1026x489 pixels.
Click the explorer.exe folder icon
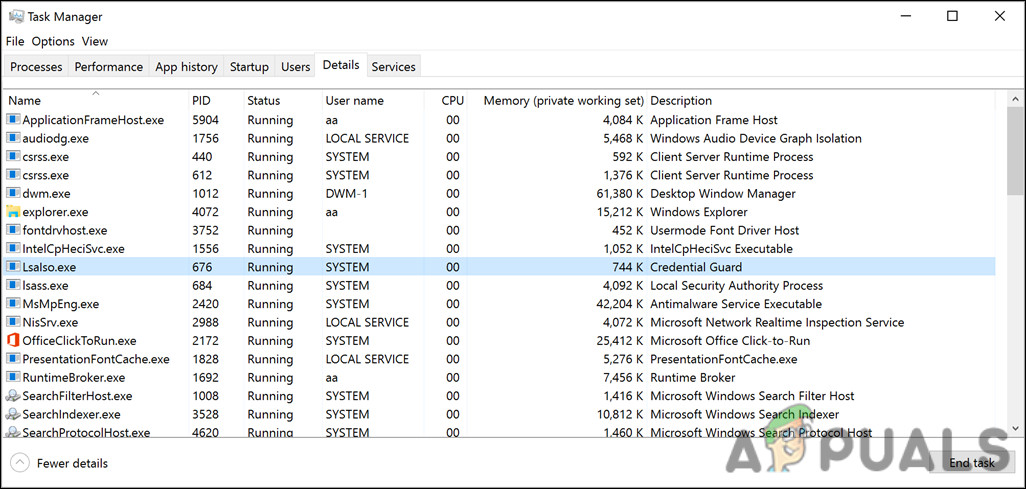[13, 212]
